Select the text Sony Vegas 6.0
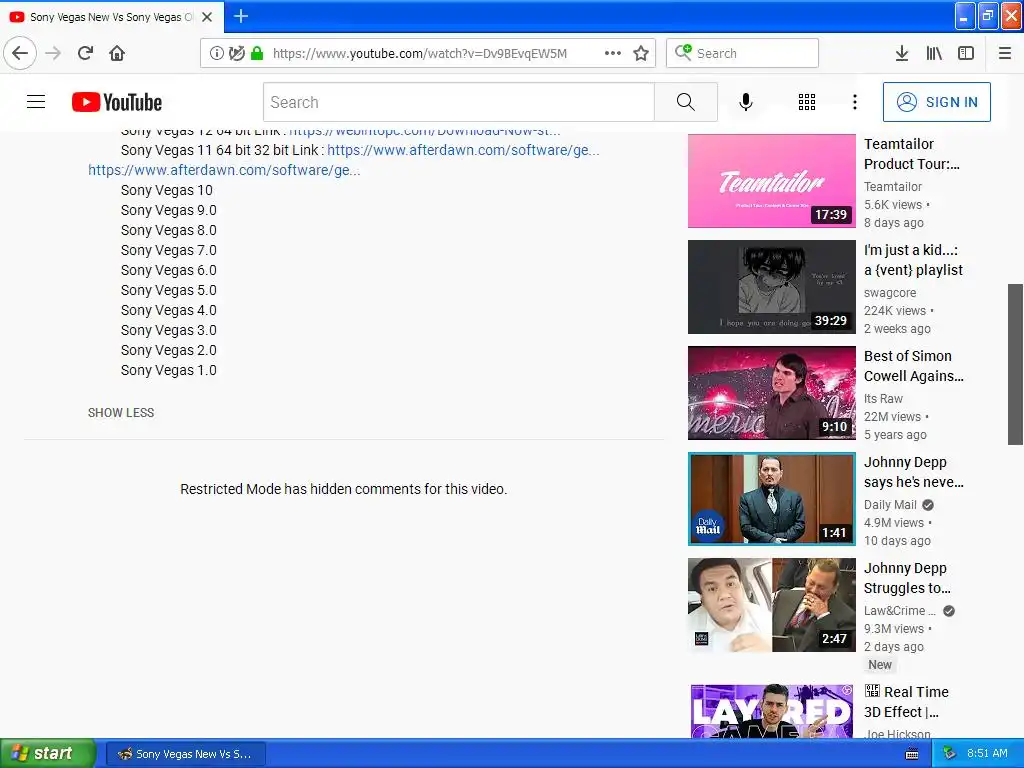 click(168, 270)
